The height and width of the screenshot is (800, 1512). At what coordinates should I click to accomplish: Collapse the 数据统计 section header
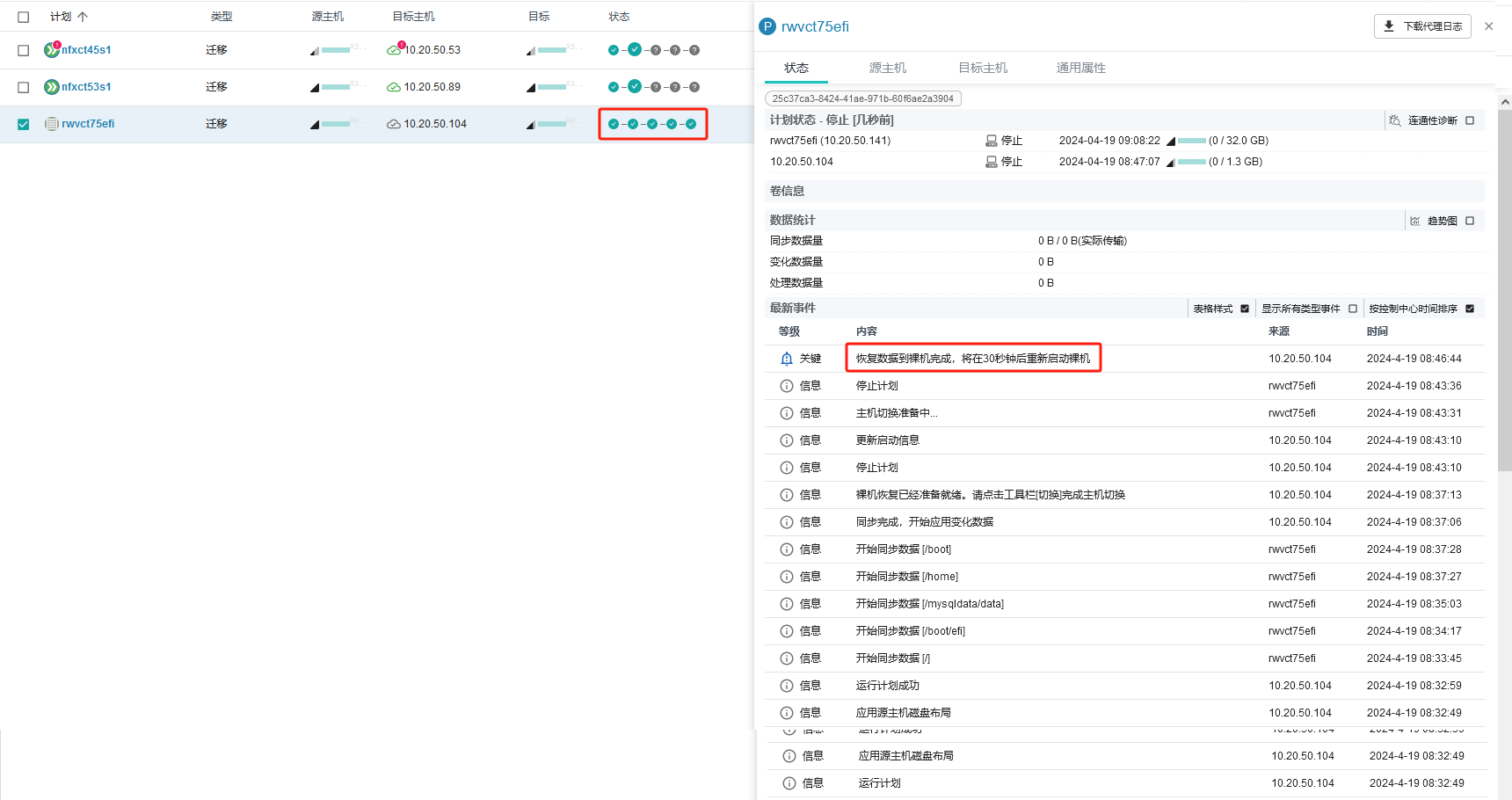(792, 220)
